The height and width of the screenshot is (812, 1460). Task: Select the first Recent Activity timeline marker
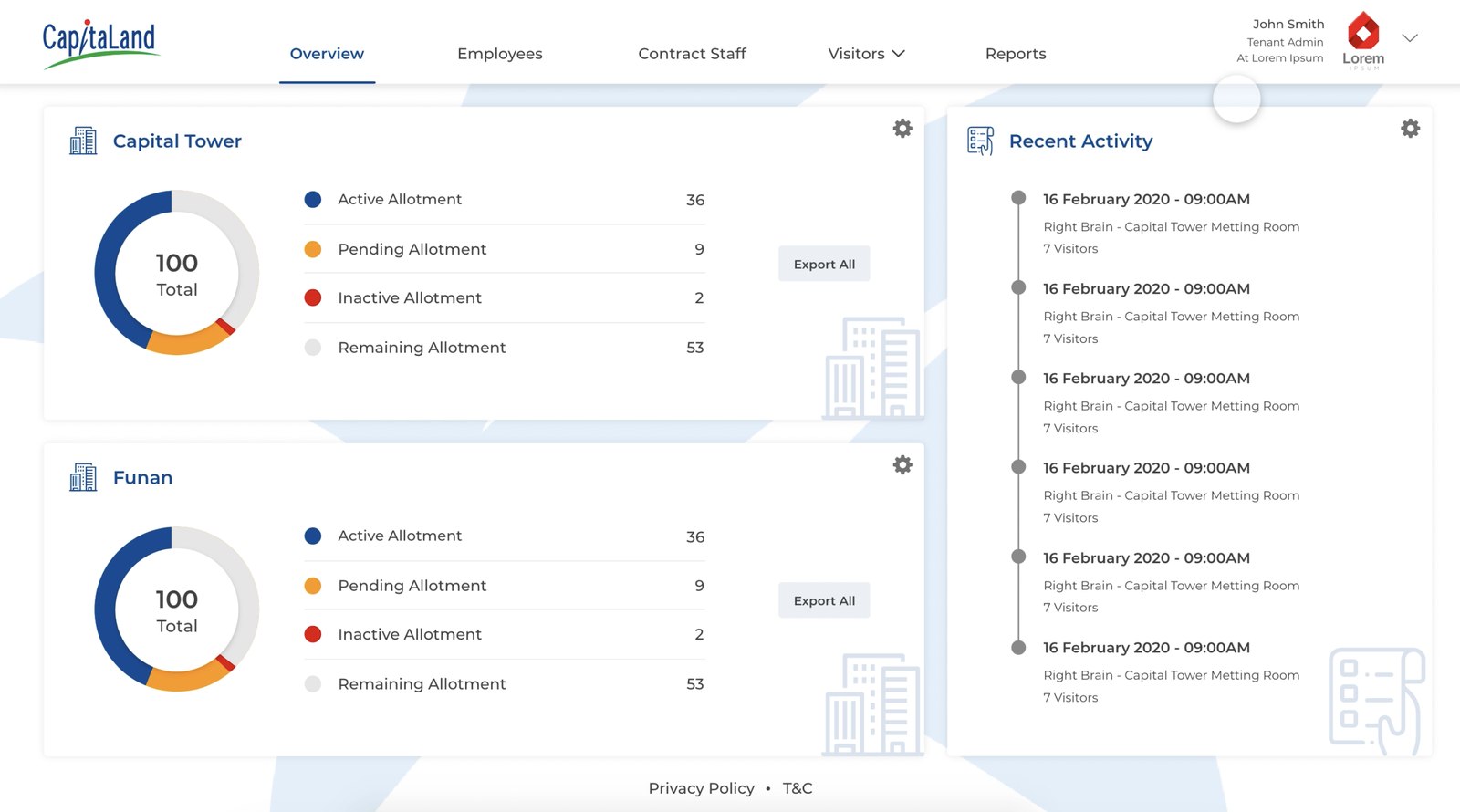pyautogui.click(x=1019, y=198)
